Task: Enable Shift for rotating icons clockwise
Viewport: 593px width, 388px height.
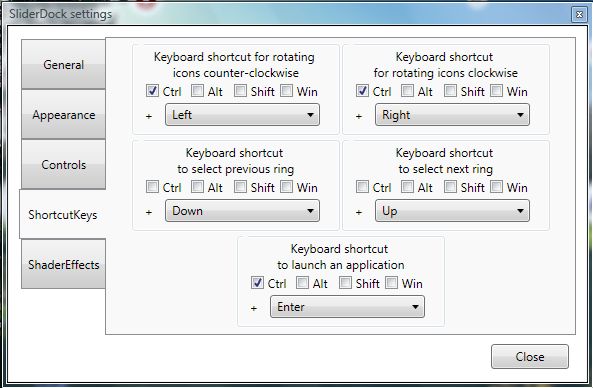Action: 450,91
